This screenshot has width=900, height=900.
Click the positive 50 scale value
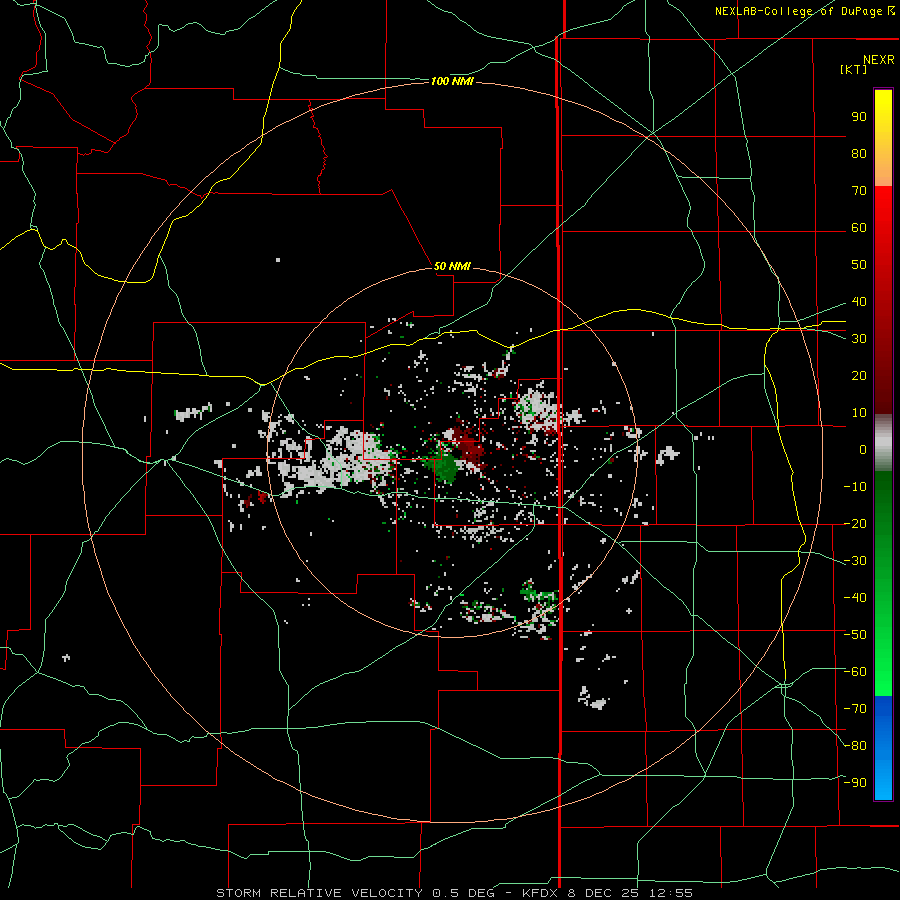[x=859, y=265]
